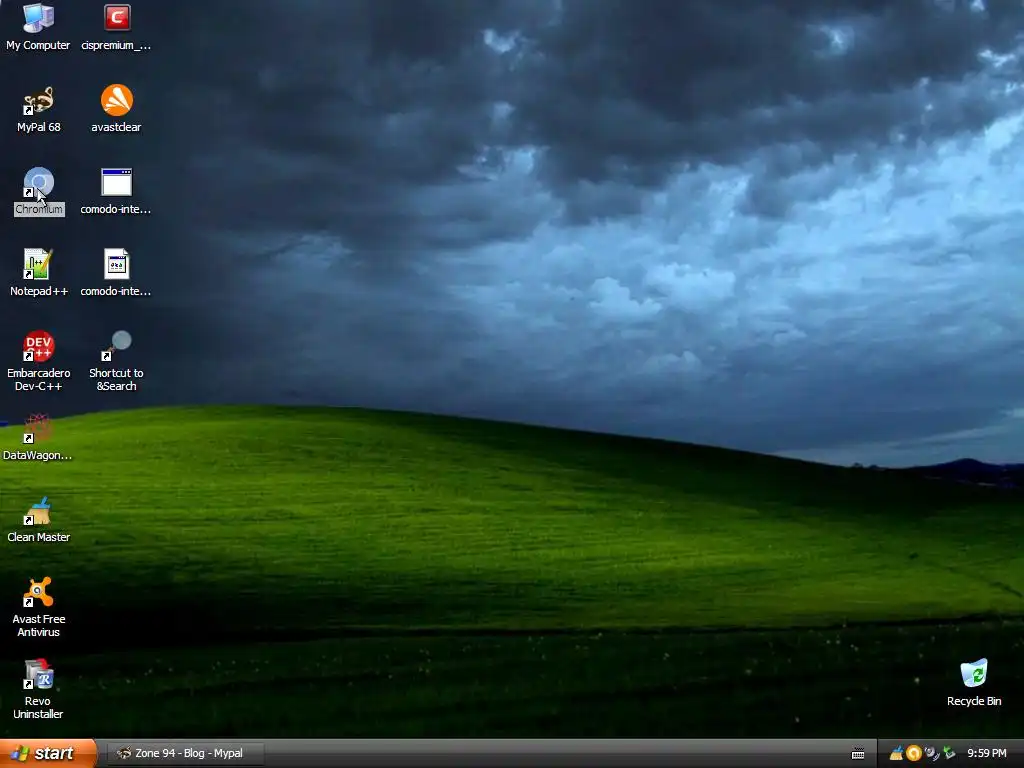Click the on-screen keyboard icon in taskbar
The width and height of the screenshot is (1024, 768).
click(858, 754)
